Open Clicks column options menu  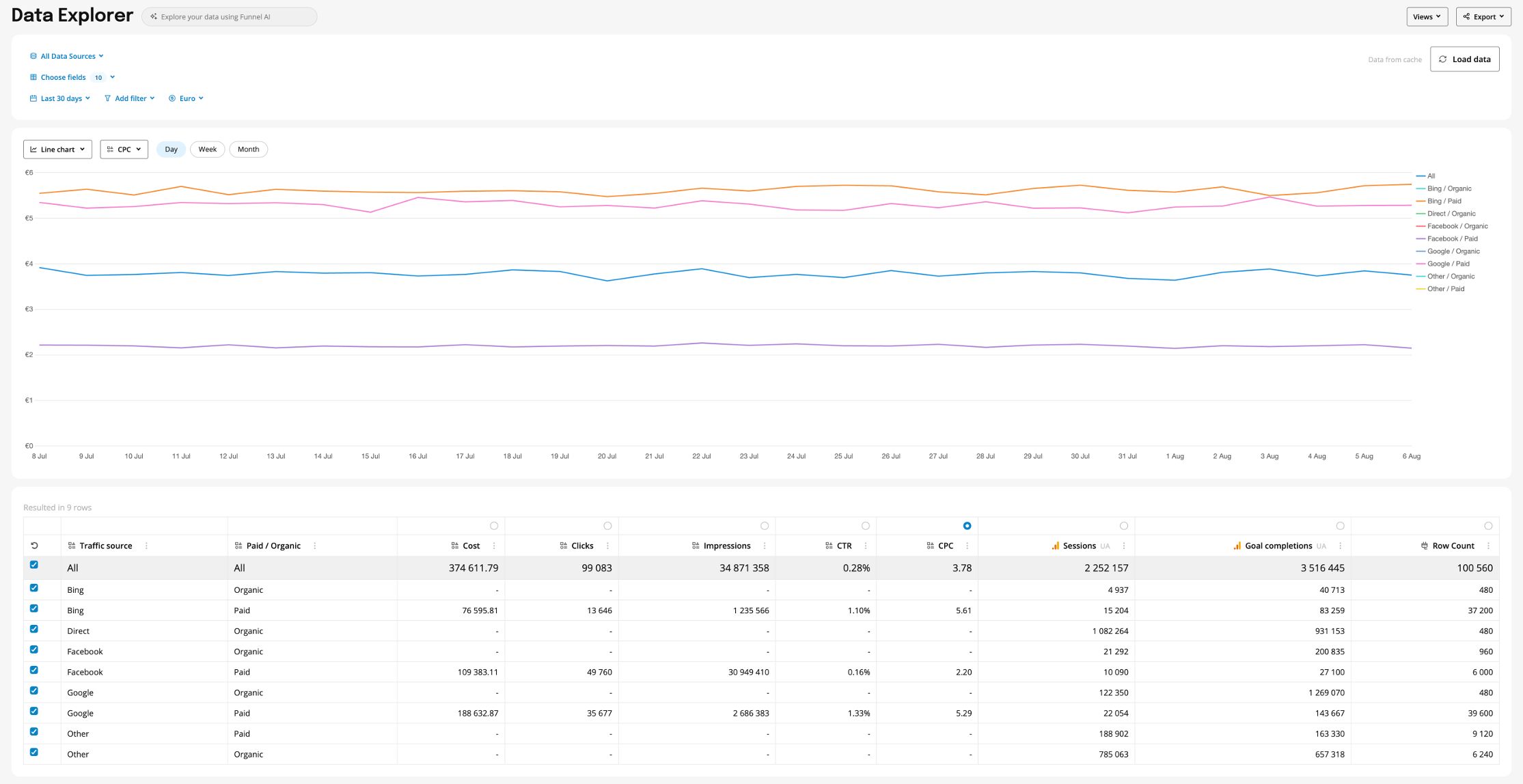(x=607, y=546)
